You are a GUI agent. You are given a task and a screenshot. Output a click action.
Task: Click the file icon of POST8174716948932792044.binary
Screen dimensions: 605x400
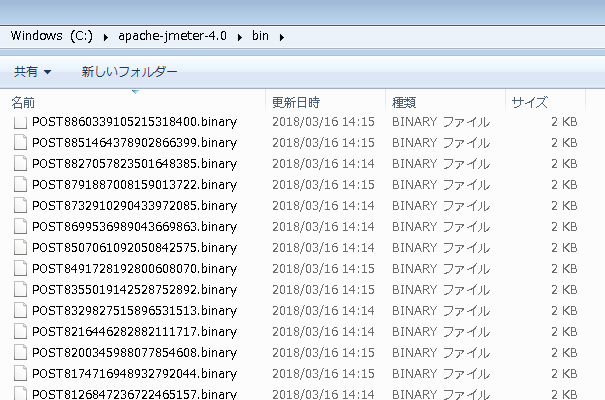[20, 373]
